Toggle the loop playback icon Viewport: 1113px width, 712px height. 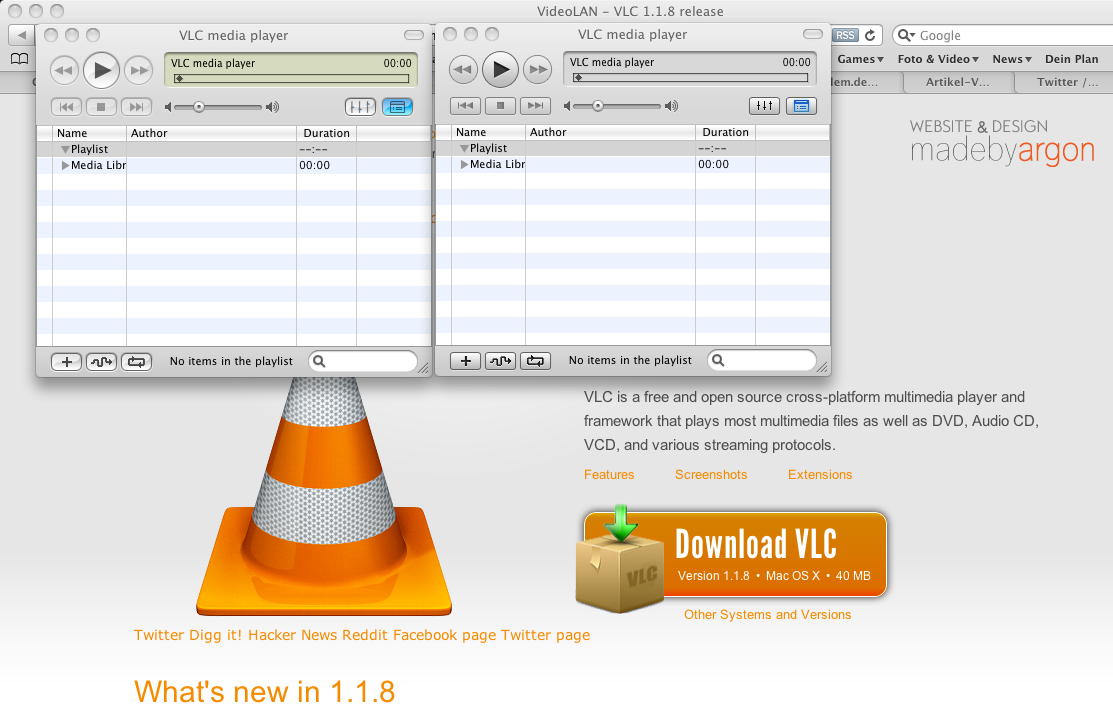pyautogui.click(x=535, y=360)
